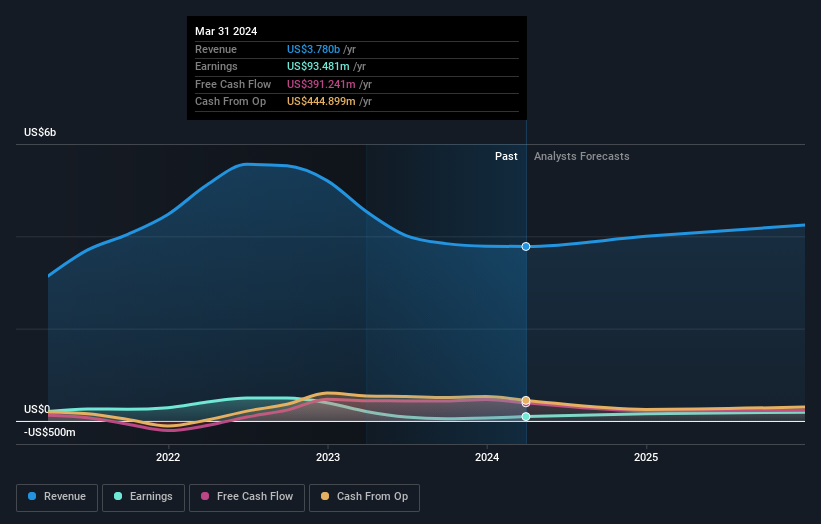Click the US$6b y-axis label
This screenshot has height=524, width=821.
tap(40, 132)
